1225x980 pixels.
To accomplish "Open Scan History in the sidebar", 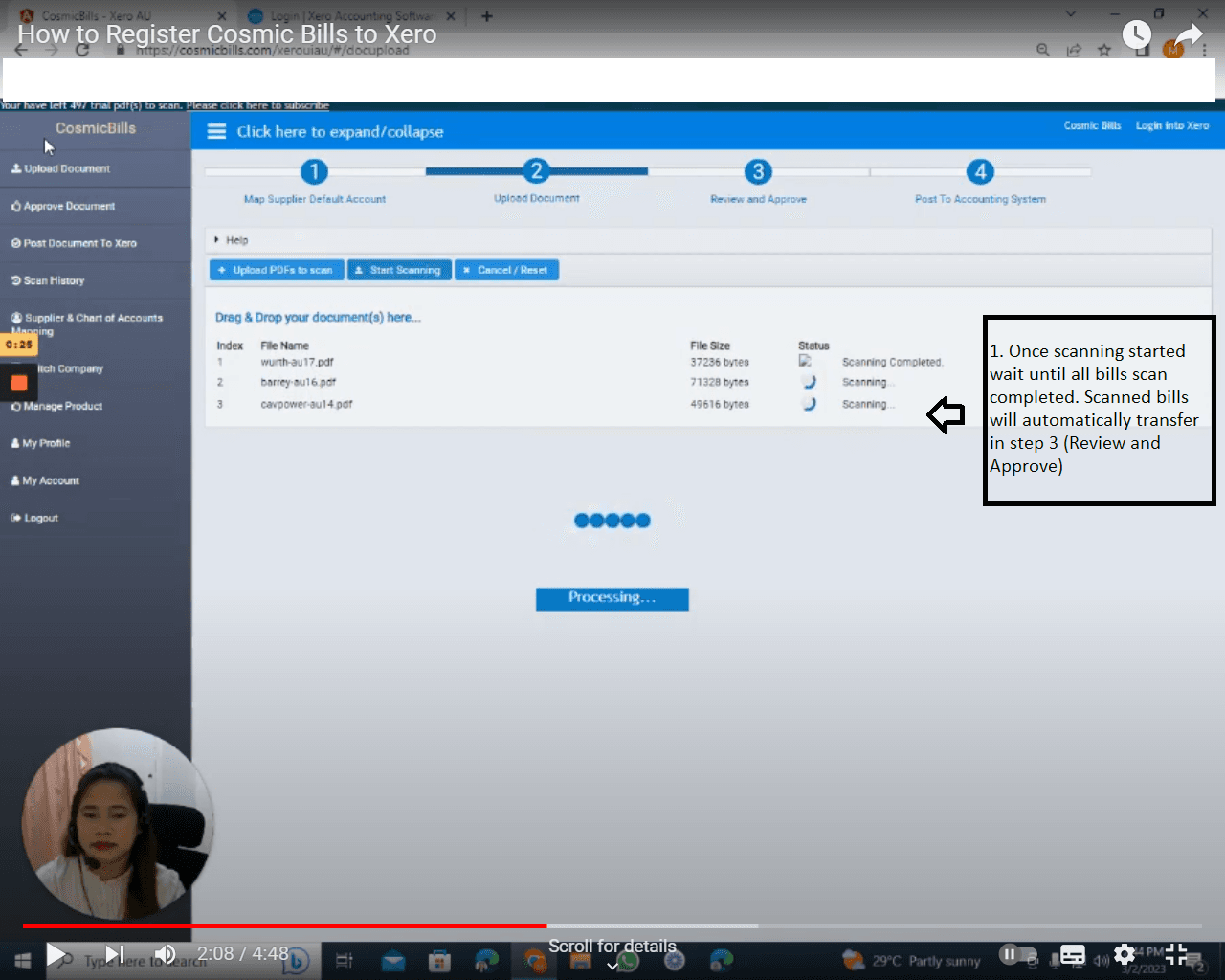I will click(48, 280).
